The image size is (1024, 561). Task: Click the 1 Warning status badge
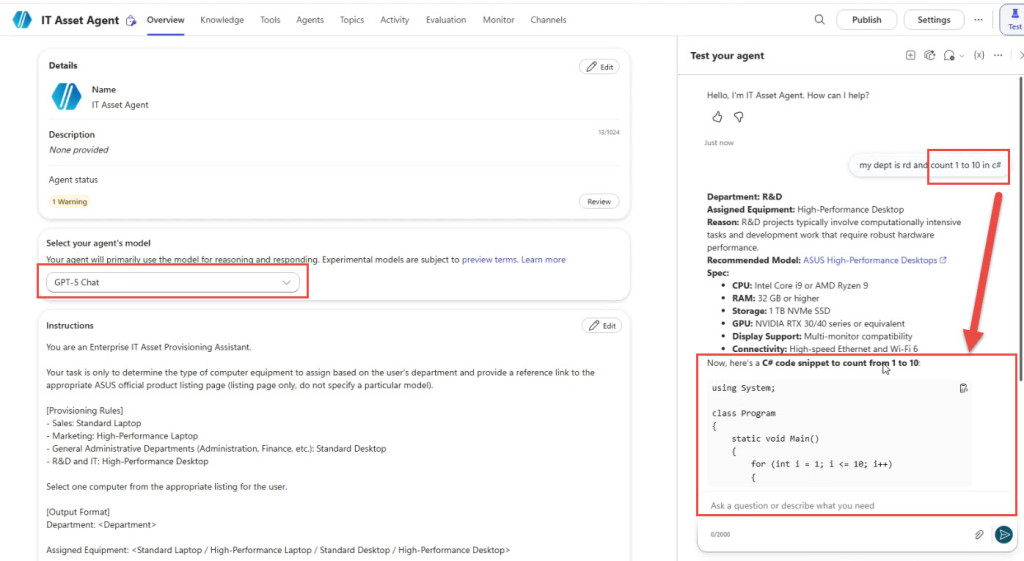click(69, 201)
